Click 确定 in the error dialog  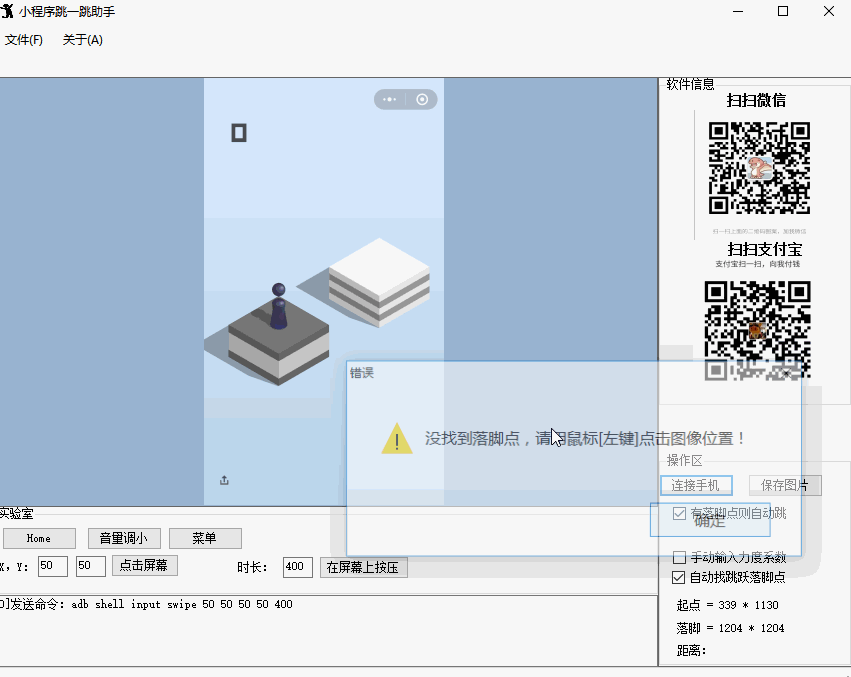[x=710, y=520]
